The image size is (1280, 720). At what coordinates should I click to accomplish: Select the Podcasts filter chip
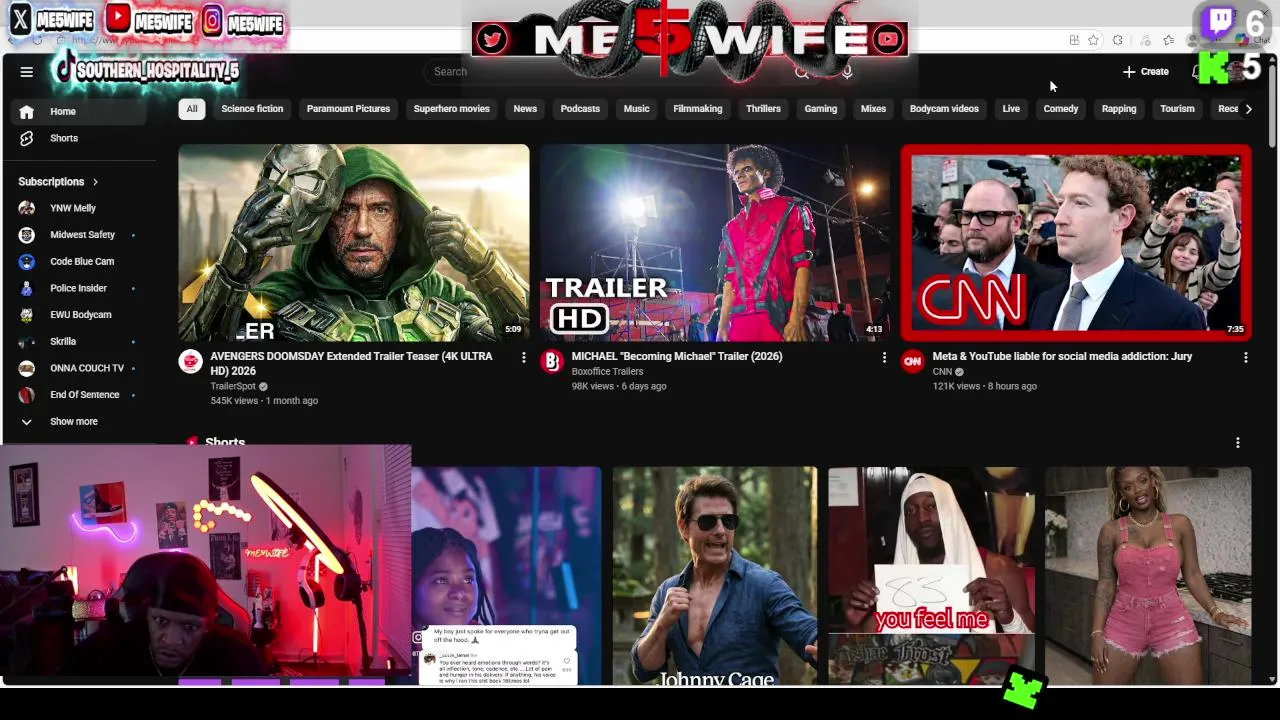point(580,109)
